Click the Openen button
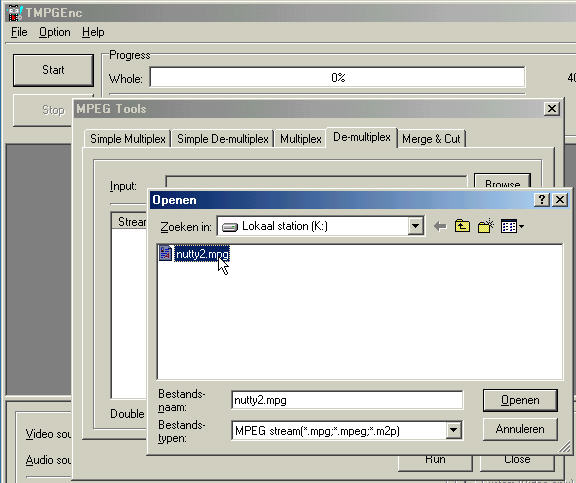Image resolution: width=576 pixels, height=483 pixels. (x=520, y=400)
